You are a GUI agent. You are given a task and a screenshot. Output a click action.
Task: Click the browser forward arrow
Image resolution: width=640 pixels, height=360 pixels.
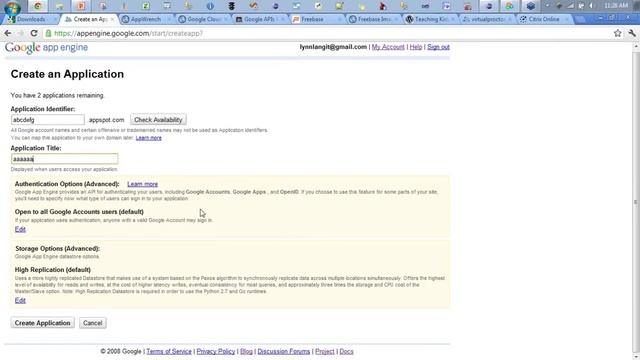pyautogui.click(x=20, y=33)
